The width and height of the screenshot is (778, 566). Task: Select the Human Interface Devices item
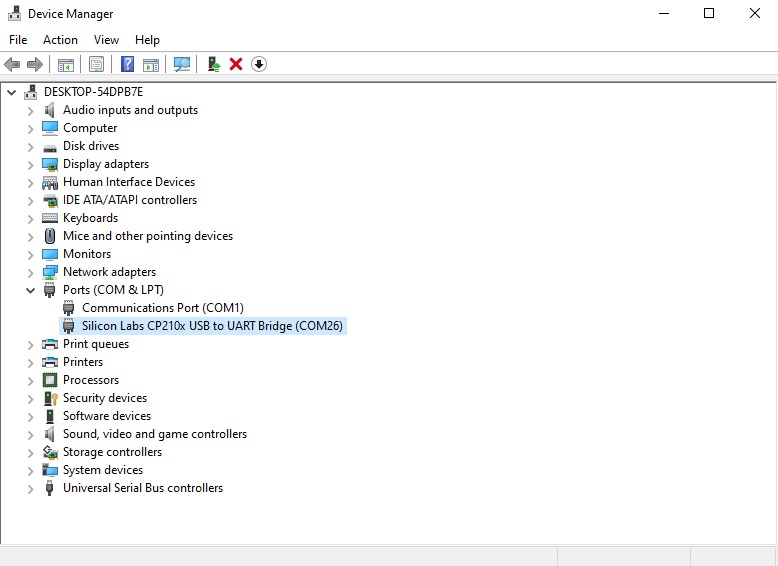tap(128, 182)
